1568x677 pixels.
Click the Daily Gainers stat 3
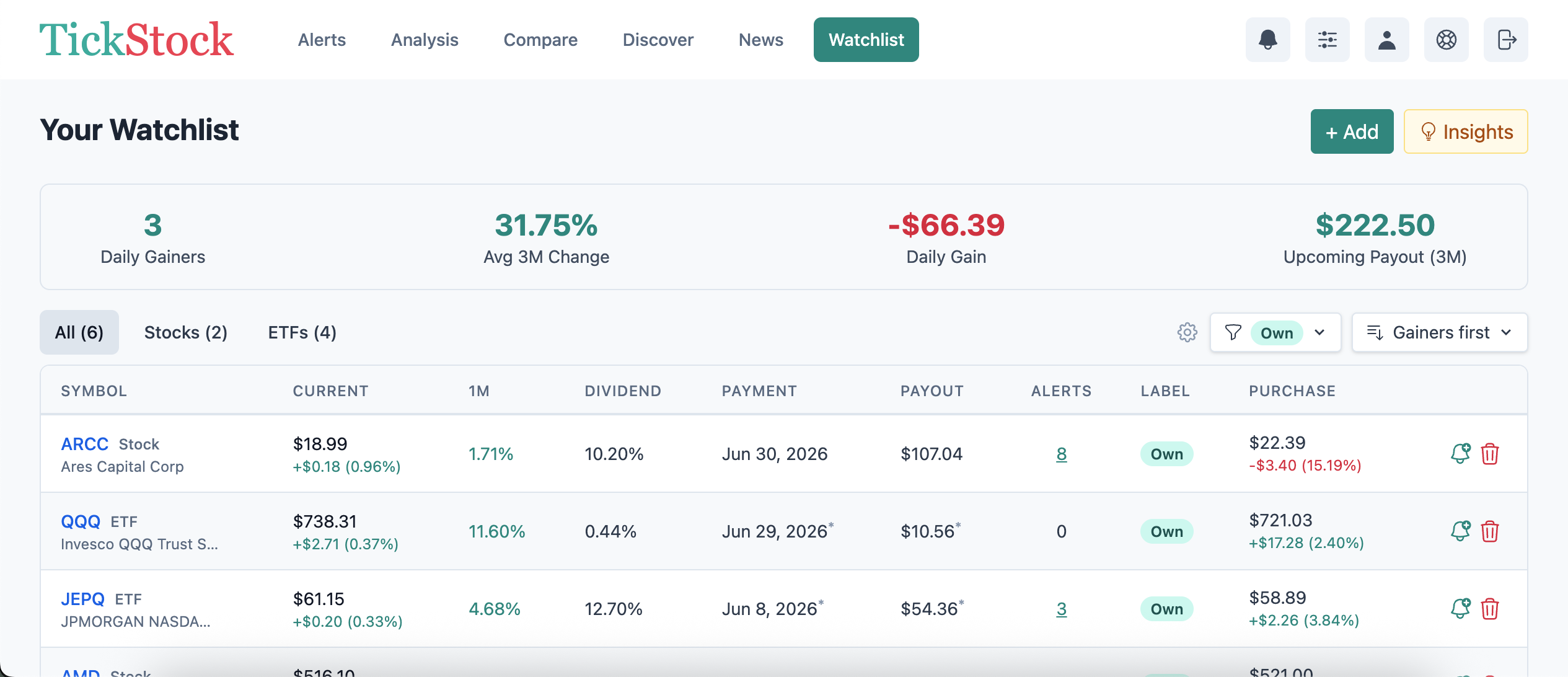pos(153,225)
